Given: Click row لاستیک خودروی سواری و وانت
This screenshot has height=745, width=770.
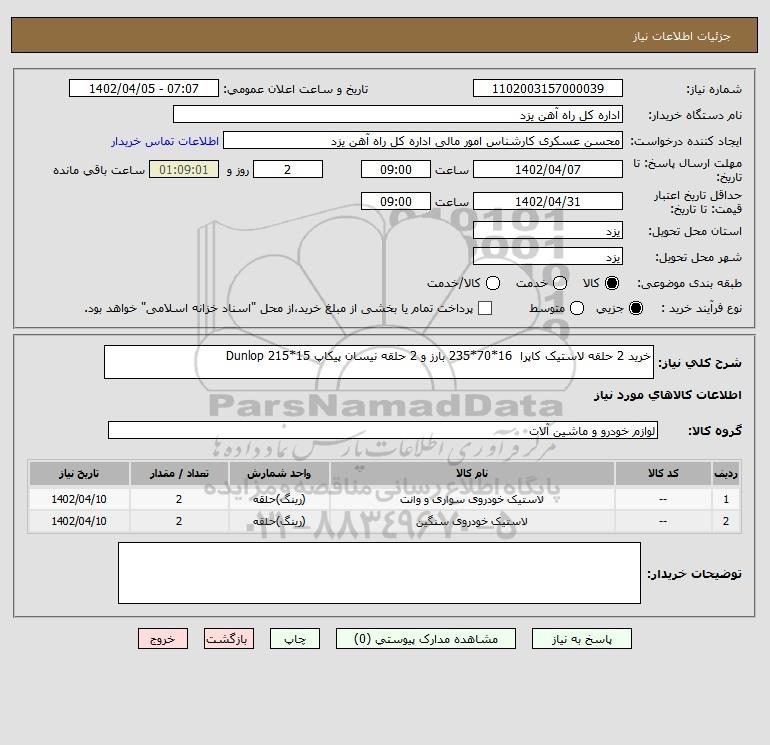Looking at the screenshot, I should (x=385, y=499).
